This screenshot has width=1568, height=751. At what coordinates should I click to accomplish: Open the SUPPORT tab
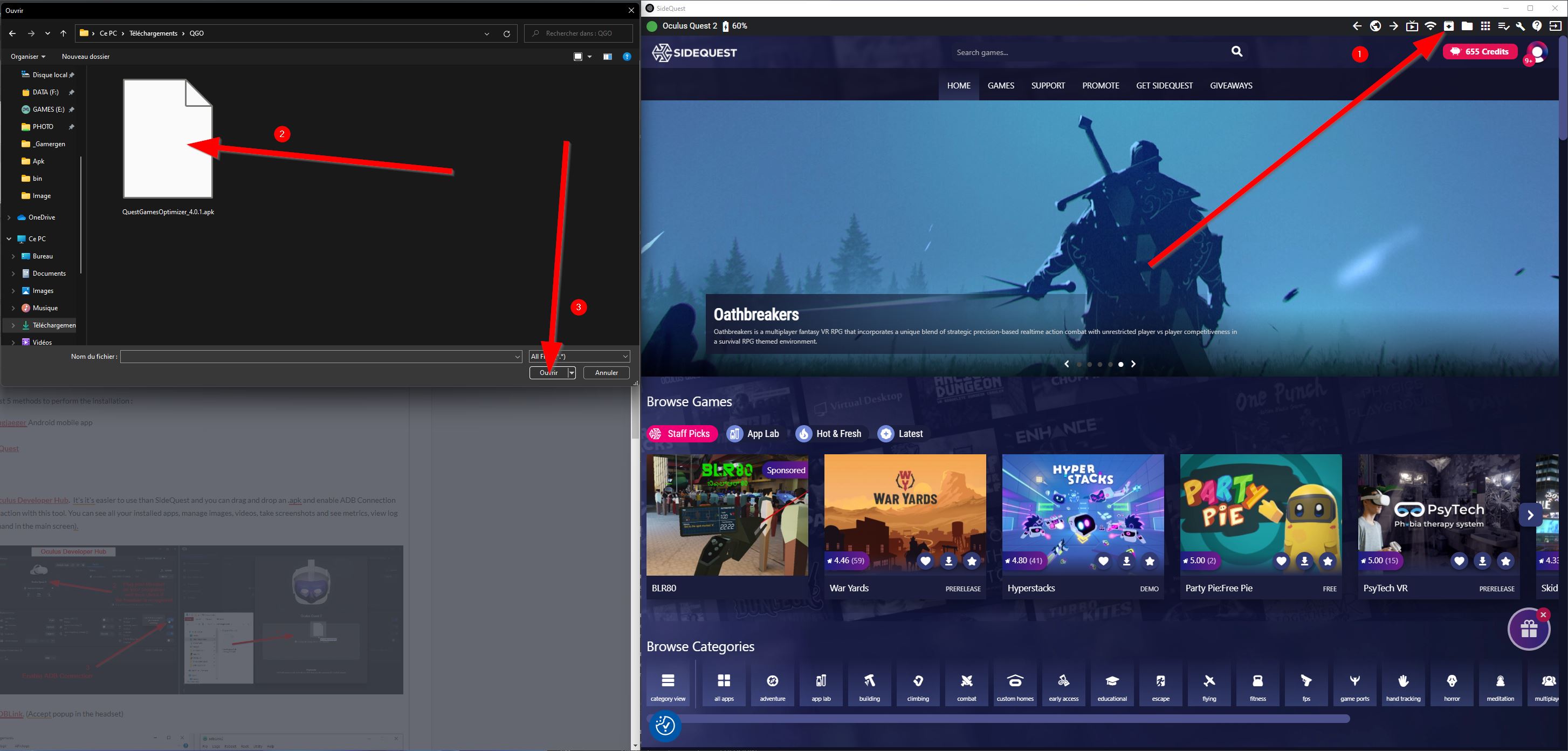[1048, 86]
